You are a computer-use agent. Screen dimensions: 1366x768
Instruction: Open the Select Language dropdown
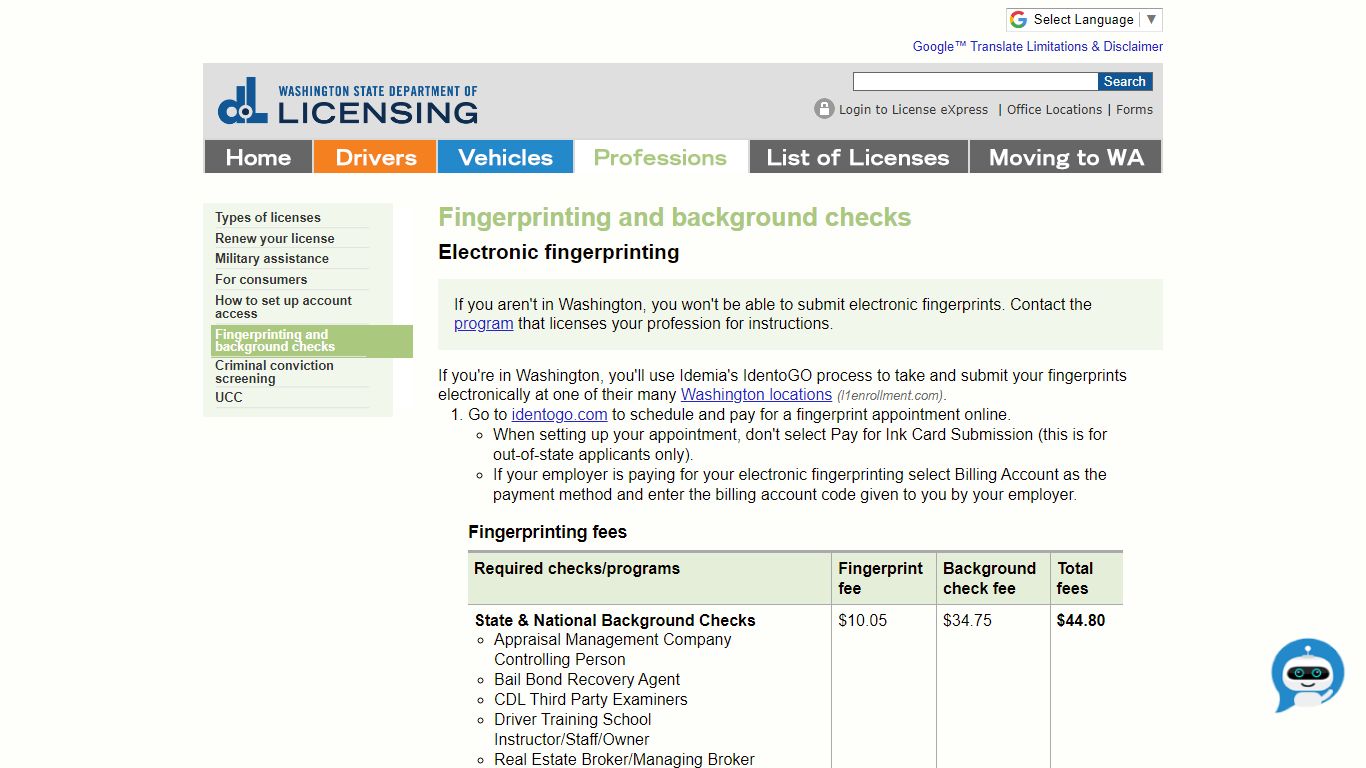click(1084, 20)
